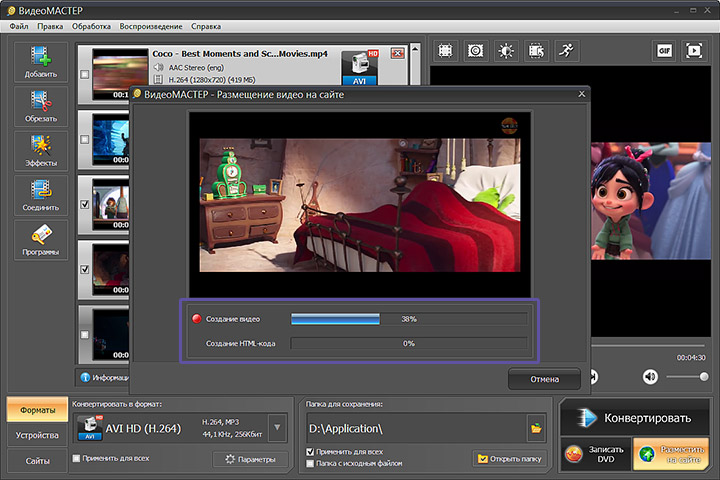Click the D:\Application\ save path field
Screen dimensions: 720x480
416,429
